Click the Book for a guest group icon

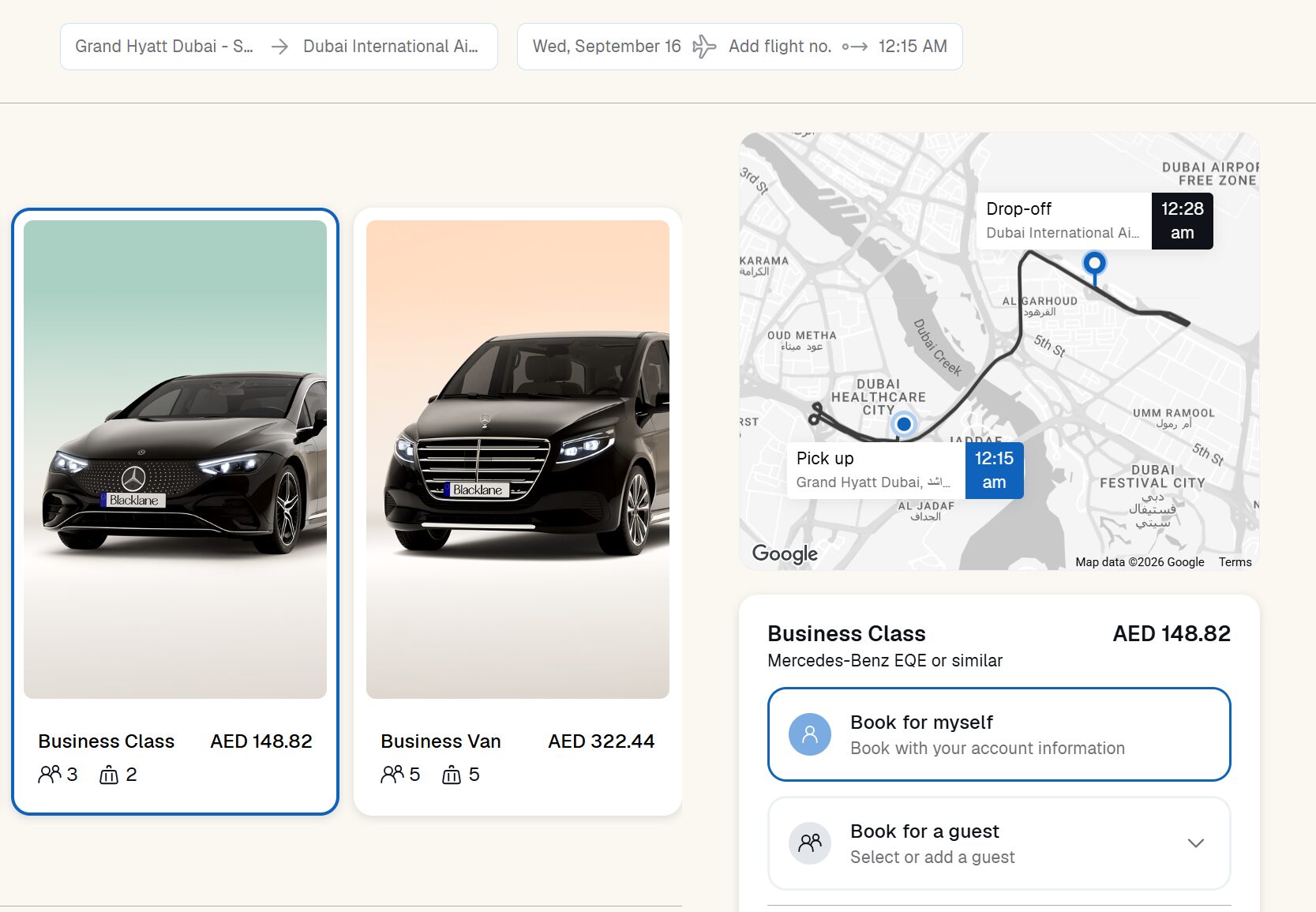click(810, 843)
